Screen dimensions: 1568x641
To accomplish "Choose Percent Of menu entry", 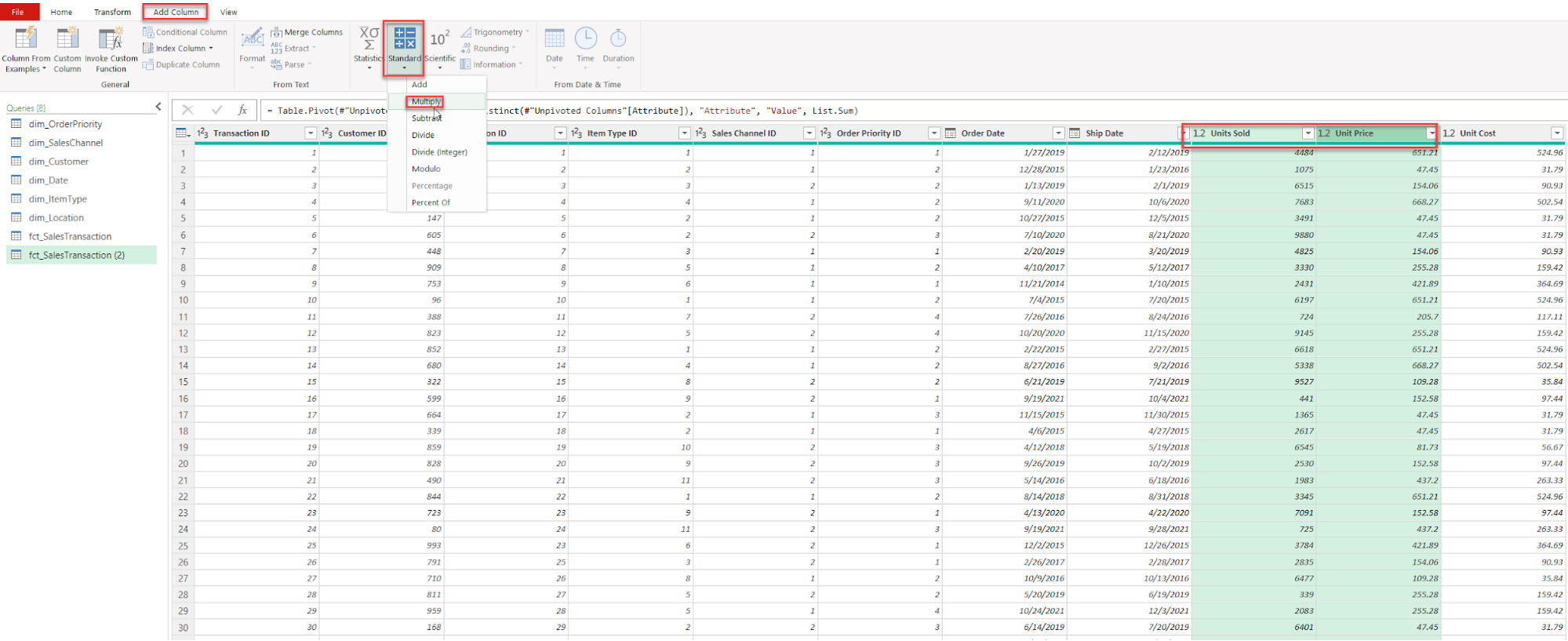I will [437, 202].
